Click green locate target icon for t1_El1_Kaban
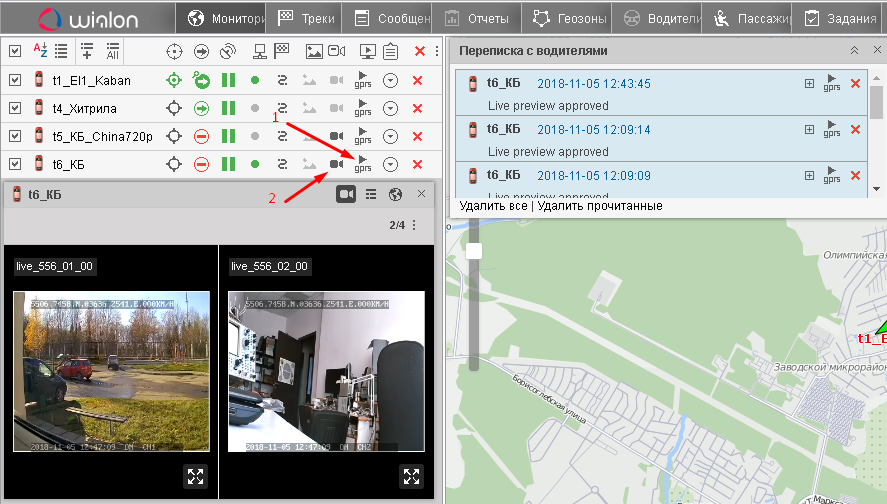The height and width of the screenshot is (504, 887). (x=173, y=80)
